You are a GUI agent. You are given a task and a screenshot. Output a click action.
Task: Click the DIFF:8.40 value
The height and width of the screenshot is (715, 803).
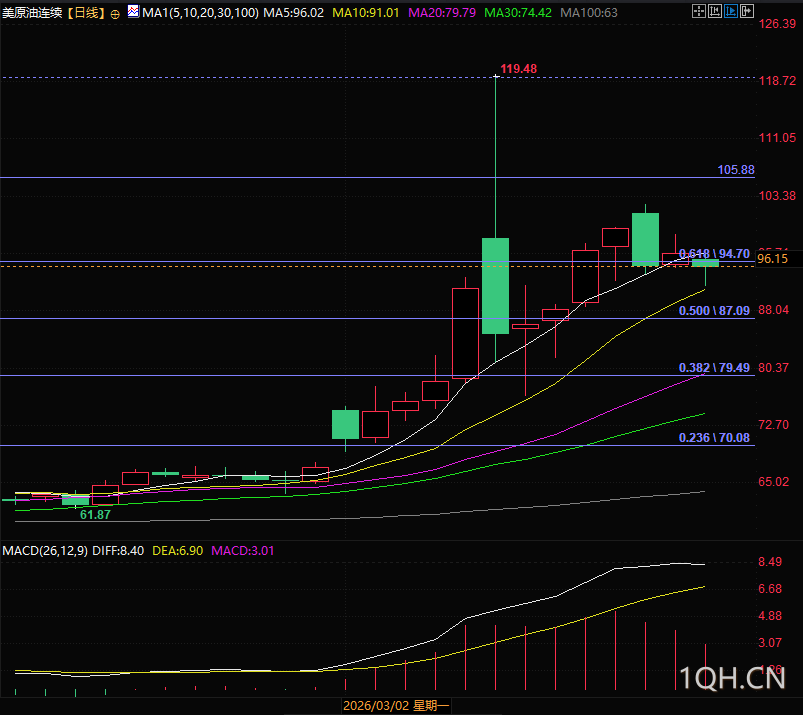(118, 551)
